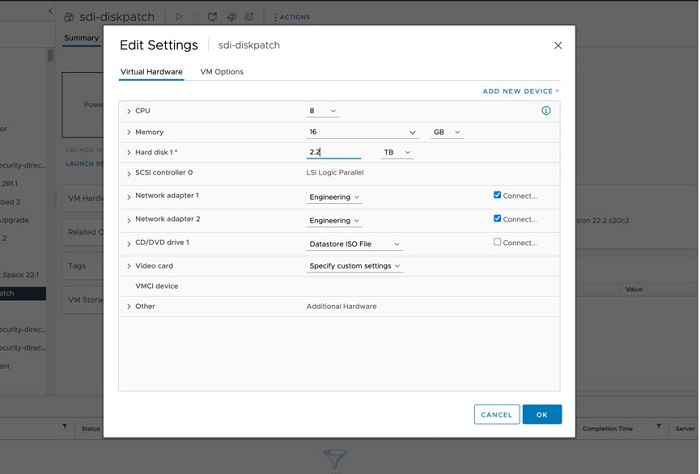Click the Cancel button
The image size is (700, 474).
click(x=496, y=414)
